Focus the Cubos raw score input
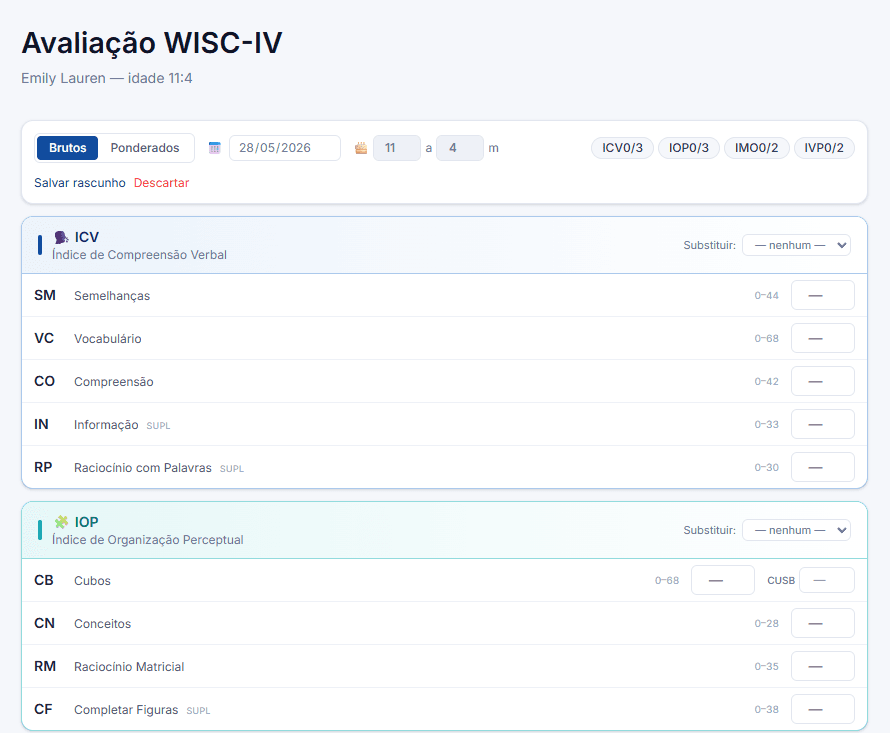The width and height of the screenshot is (890, 733). (723, 580)
